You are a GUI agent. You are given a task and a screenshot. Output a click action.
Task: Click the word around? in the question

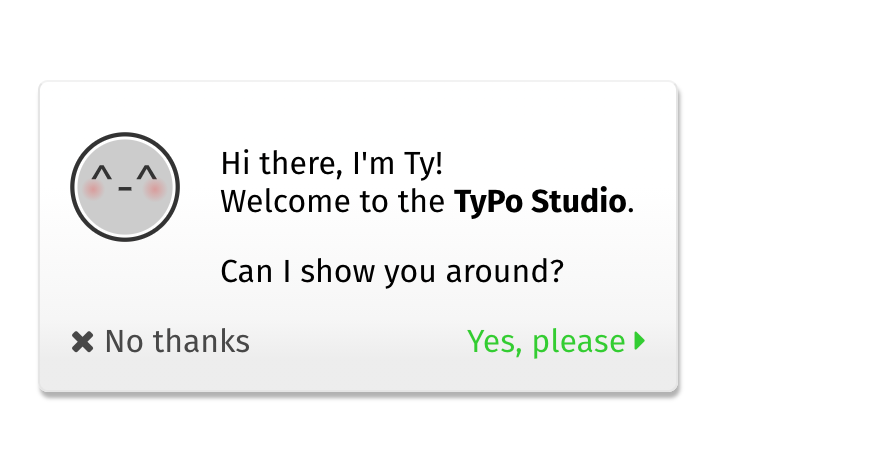pyautogui.click(x=505, y=272)
